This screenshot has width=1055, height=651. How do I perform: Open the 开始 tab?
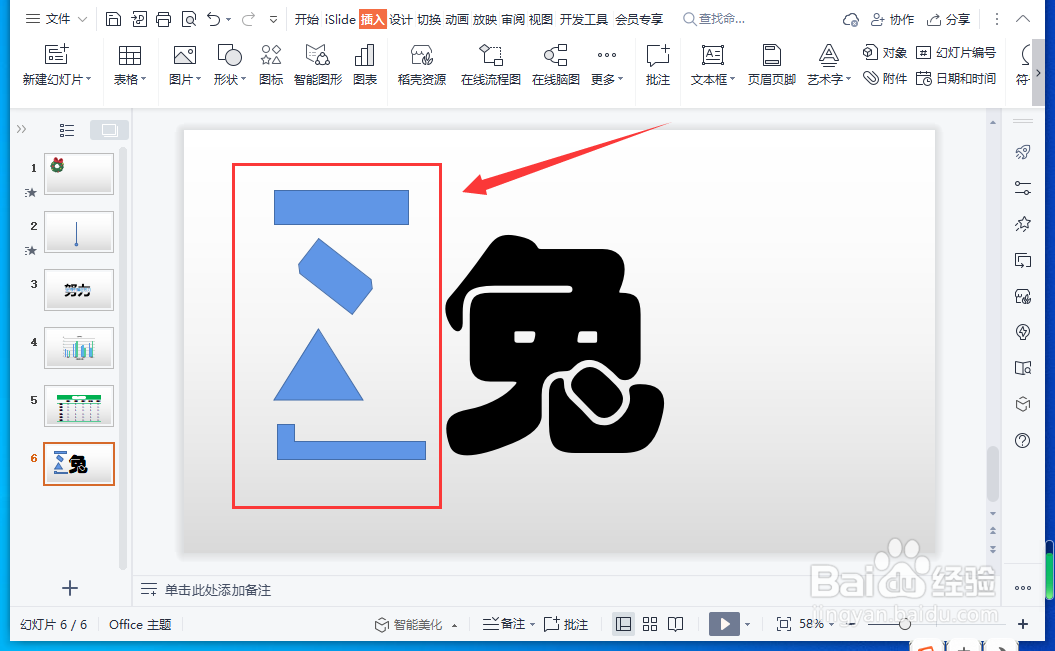[x=307, y=20]
